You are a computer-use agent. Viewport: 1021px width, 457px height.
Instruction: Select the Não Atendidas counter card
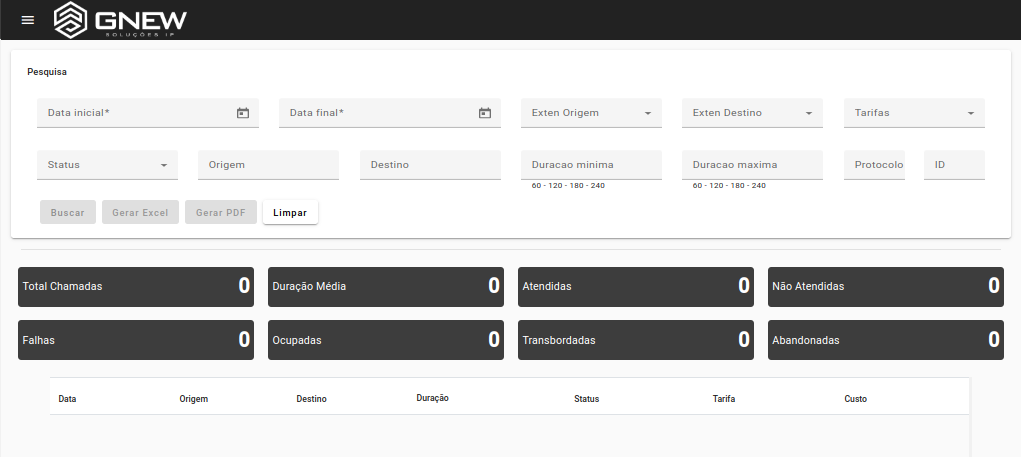(x=886, y=286)
